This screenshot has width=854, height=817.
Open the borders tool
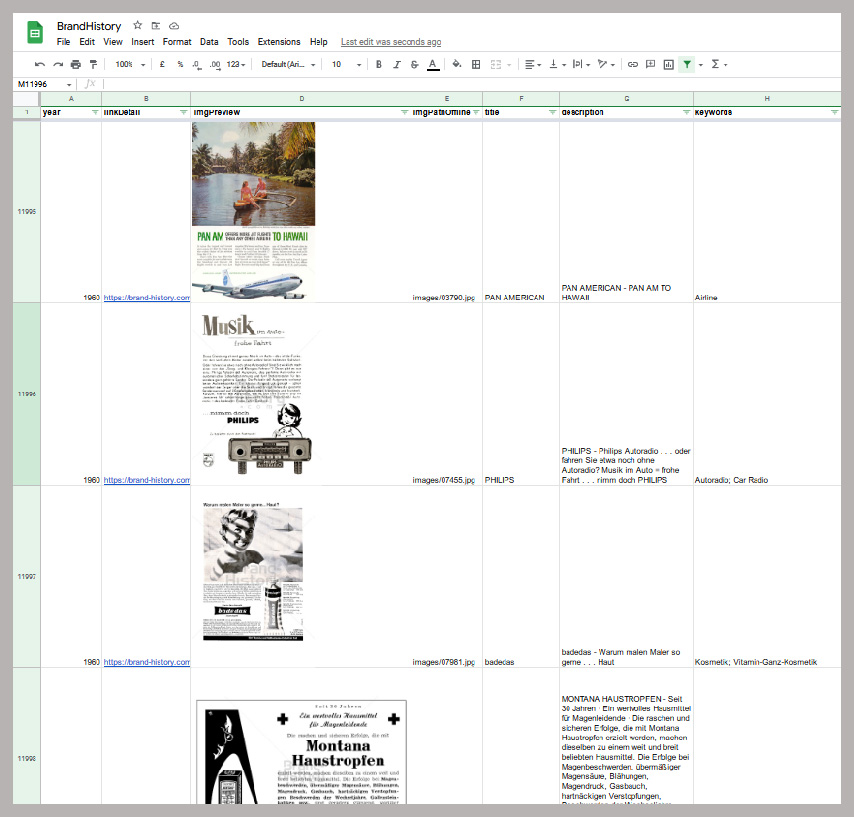[476, 64]
